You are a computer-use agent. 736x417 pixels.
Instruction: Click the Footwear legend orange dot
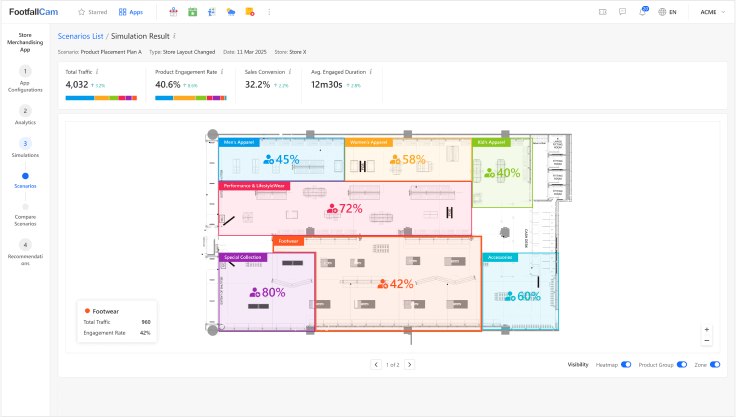87,311
